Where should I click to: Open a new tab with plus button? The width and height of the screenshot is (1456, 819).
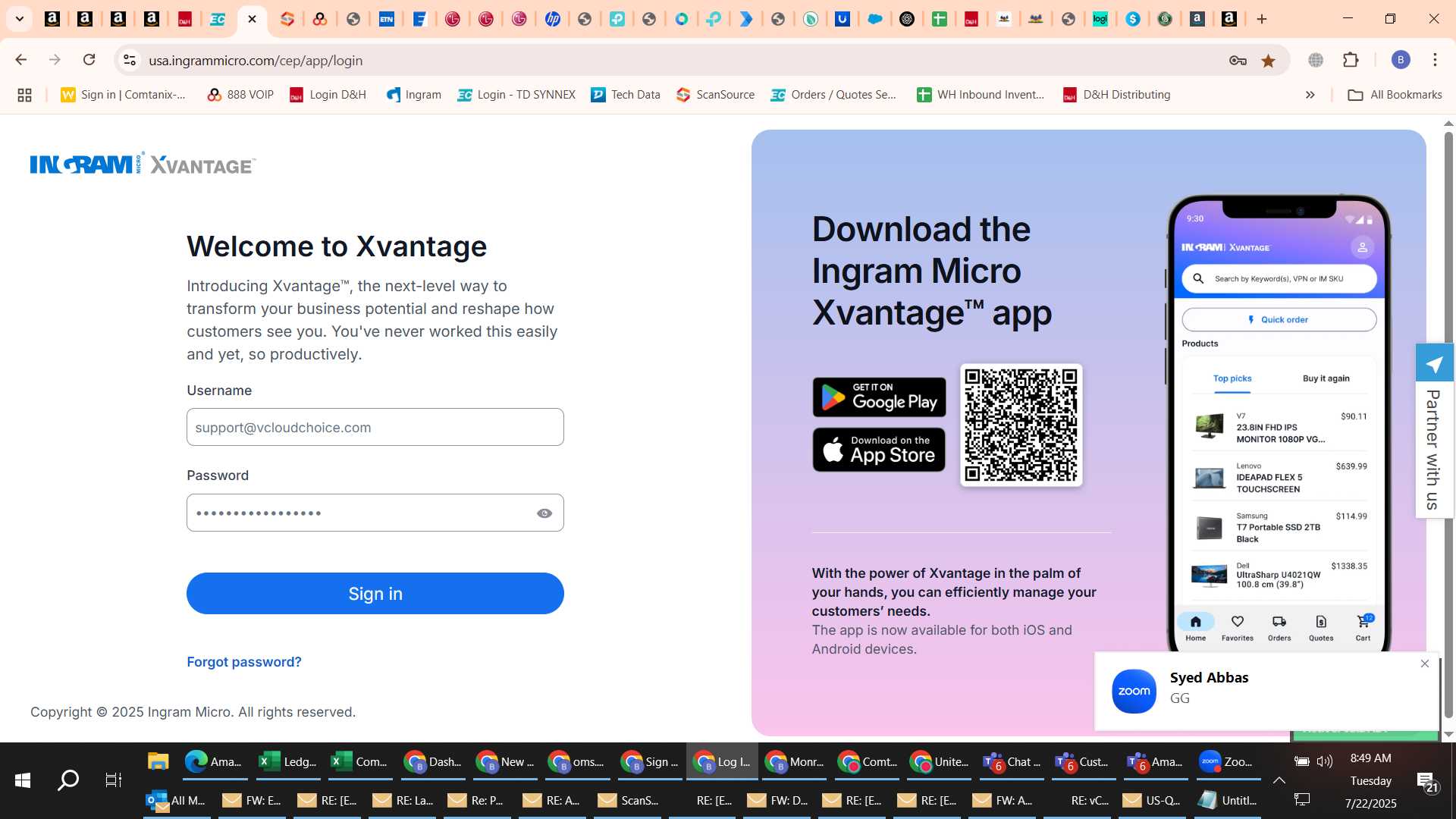coord(1262,19)
